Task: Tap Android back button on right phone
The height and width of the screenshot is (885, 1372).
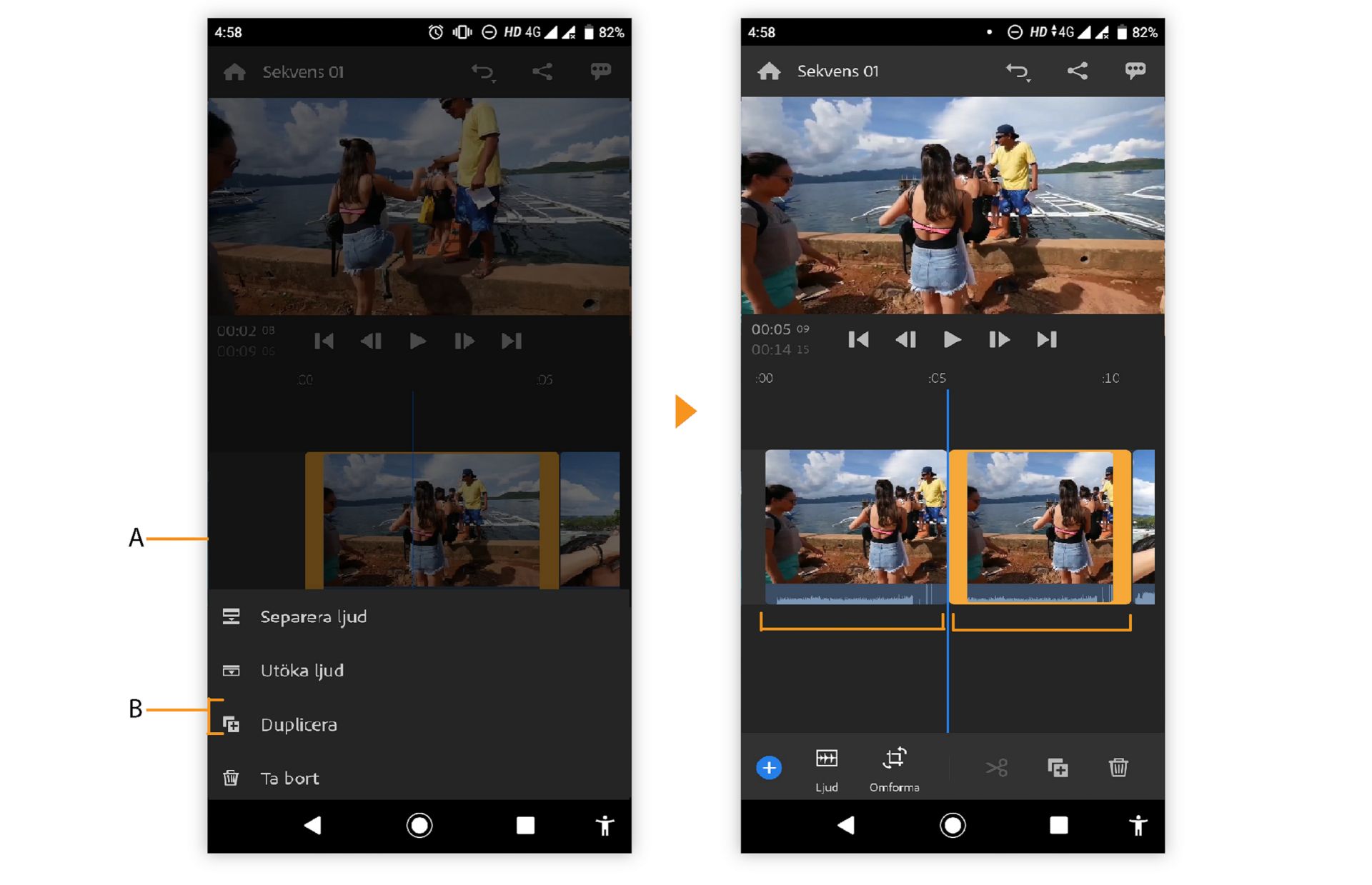Action: [846, 826]
